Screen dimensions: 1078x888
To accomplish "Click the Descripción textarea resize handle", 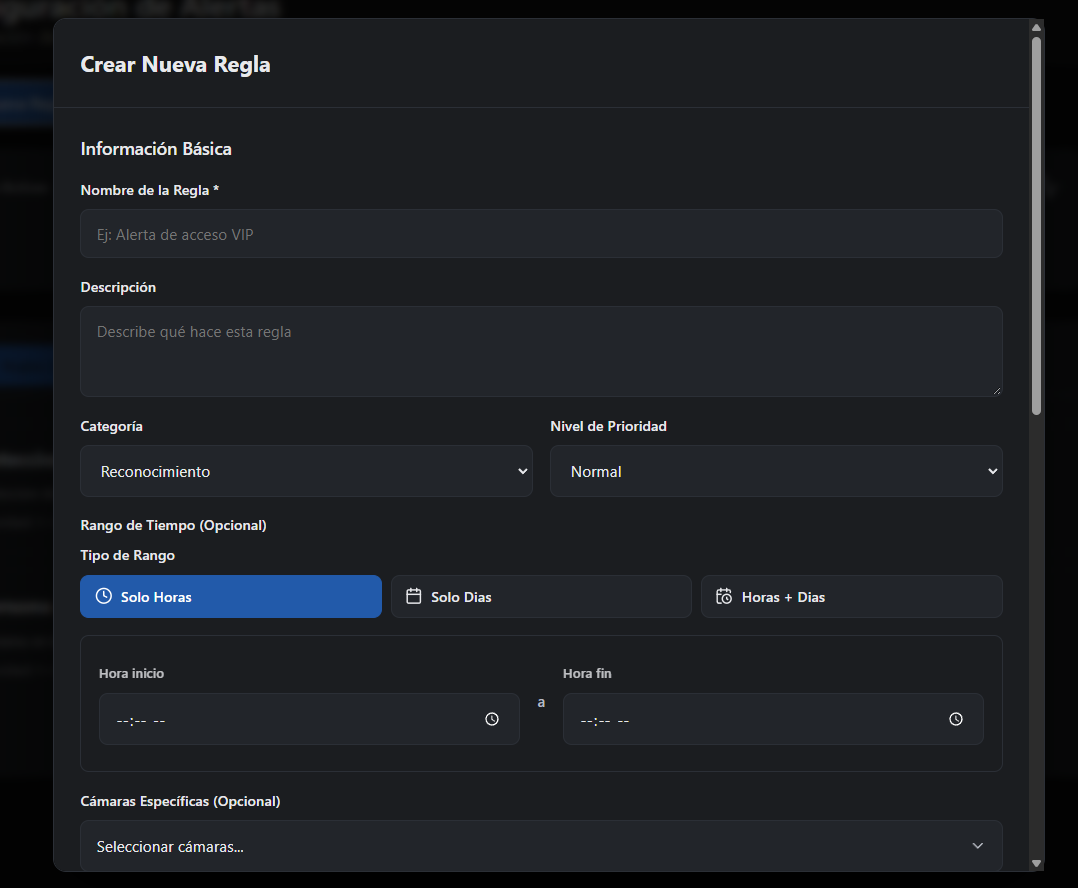I will [997, 390].
